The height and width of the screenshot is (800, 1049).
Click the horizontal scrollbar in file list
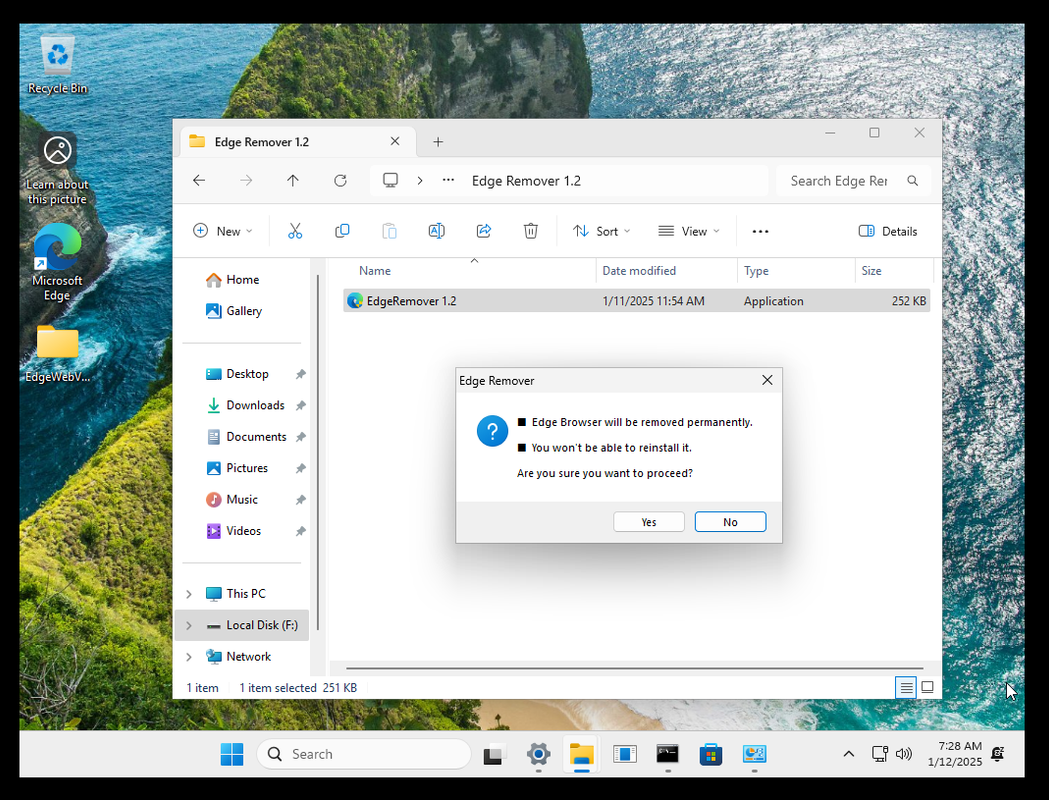click(634, 668)
